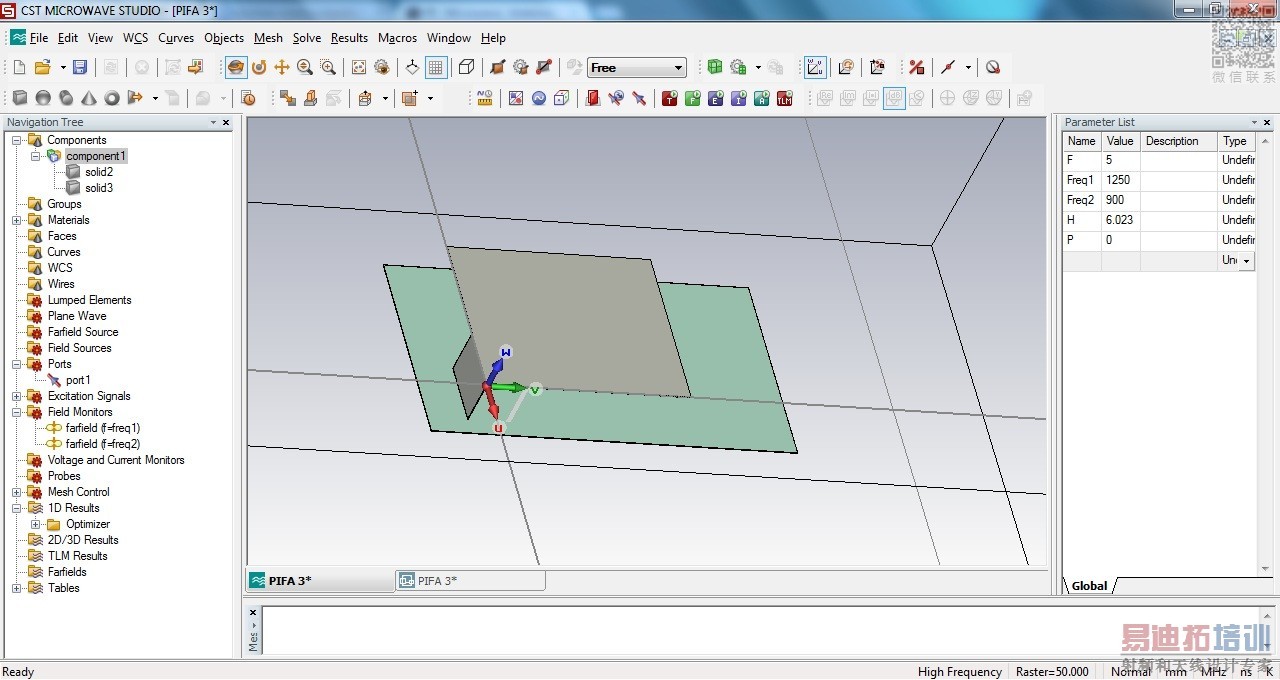Expand the Materials tree node
Screen dimensions: 1280x680
click(x=17, y=220)
